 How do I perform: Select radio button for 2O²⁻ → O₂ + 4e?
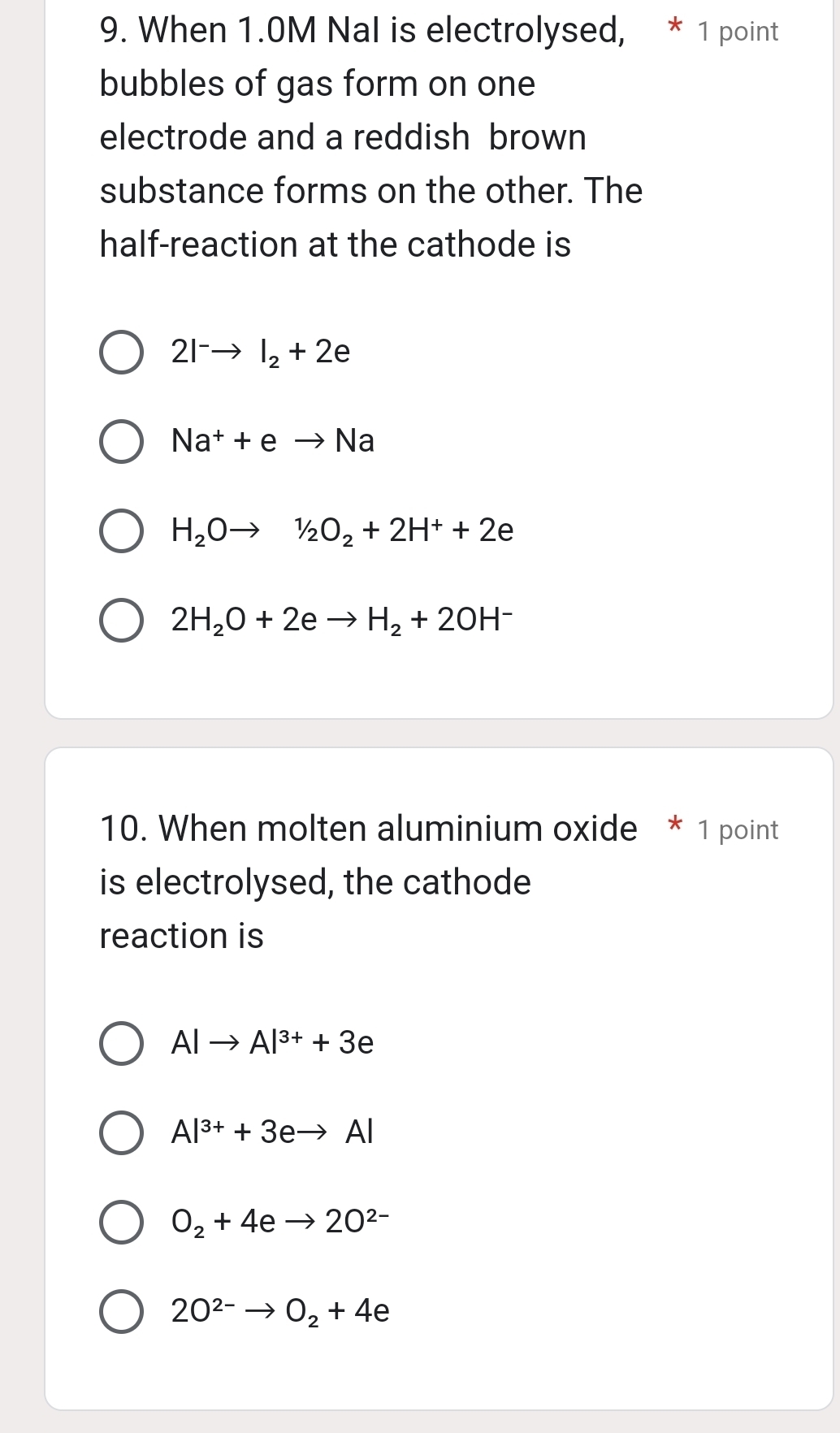(x=122, y=1310)
